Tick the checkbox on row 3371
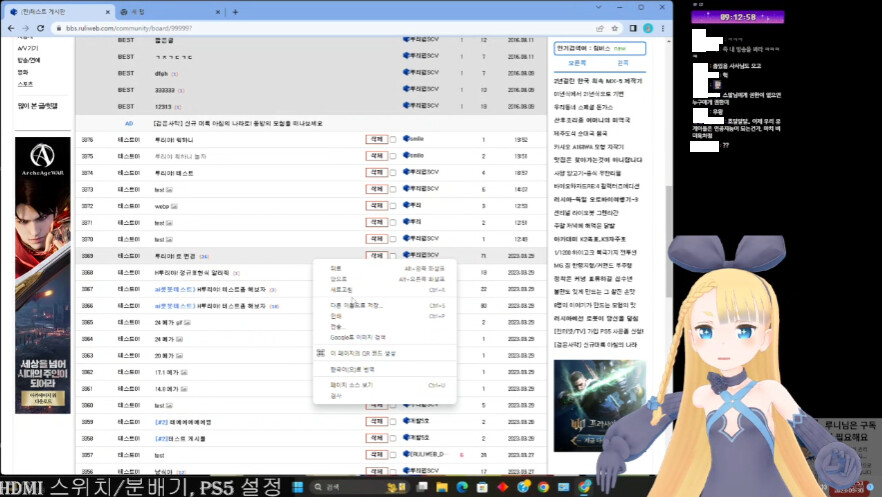The height and width of the screenshot is (497, 882). point(393,223)
